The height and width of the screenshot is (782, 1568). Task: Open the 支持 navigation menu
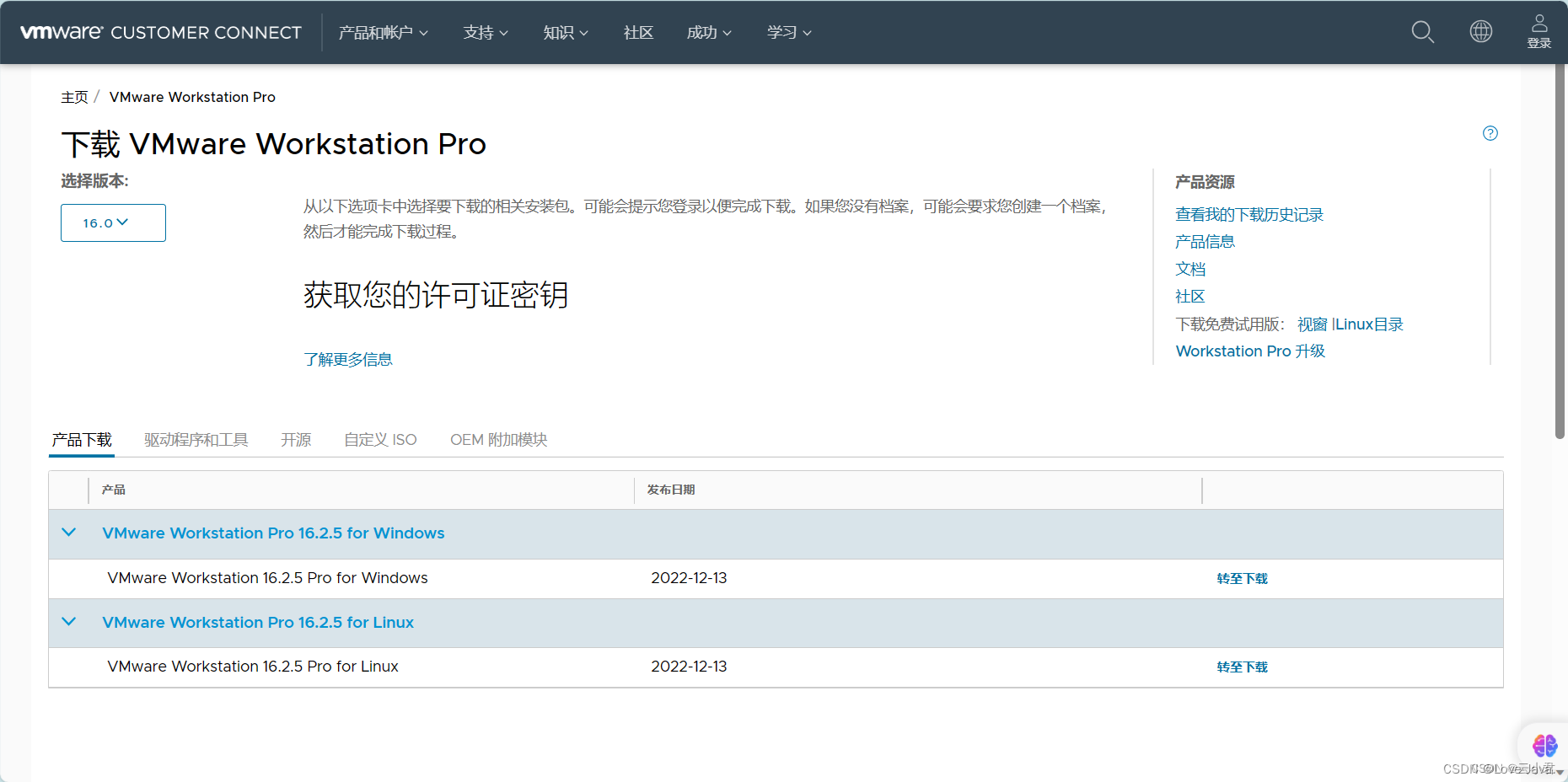(x=486, y=32)
